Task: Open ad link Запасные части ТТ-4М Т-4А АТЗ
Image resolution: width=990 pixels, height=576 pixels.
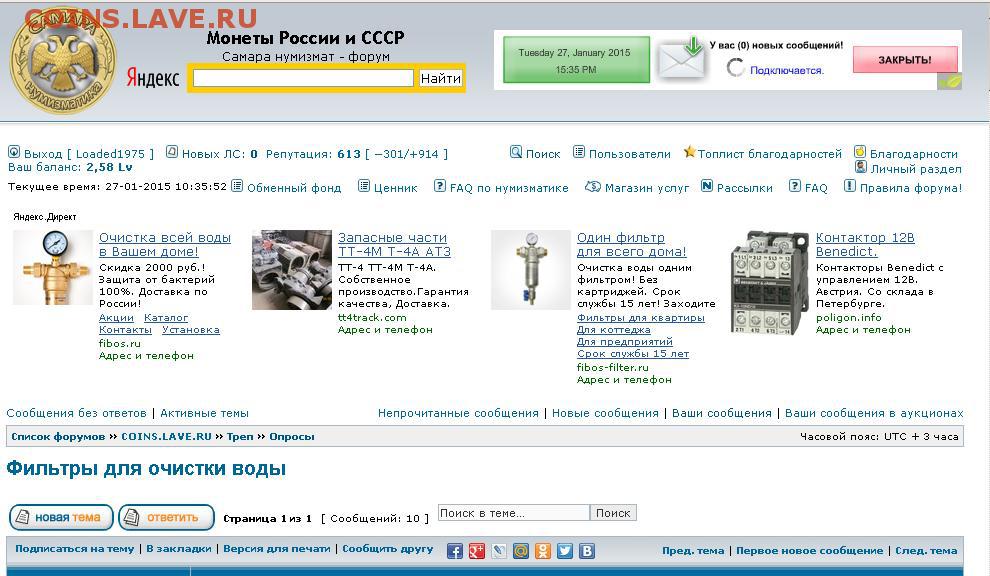Action: (x=395, y=244)
